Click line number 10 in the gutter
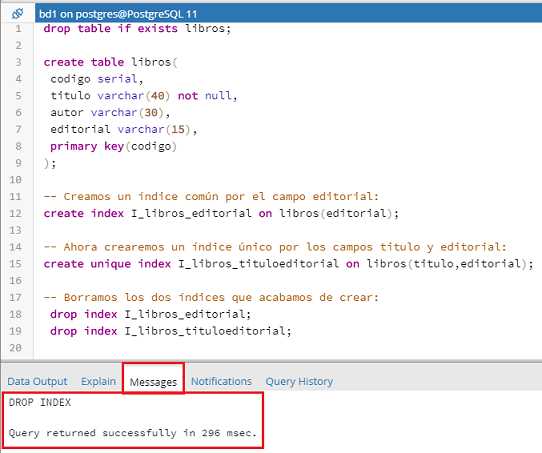Image resolution: width=542 pixels, height=453 pixels. tap(16, 180)
